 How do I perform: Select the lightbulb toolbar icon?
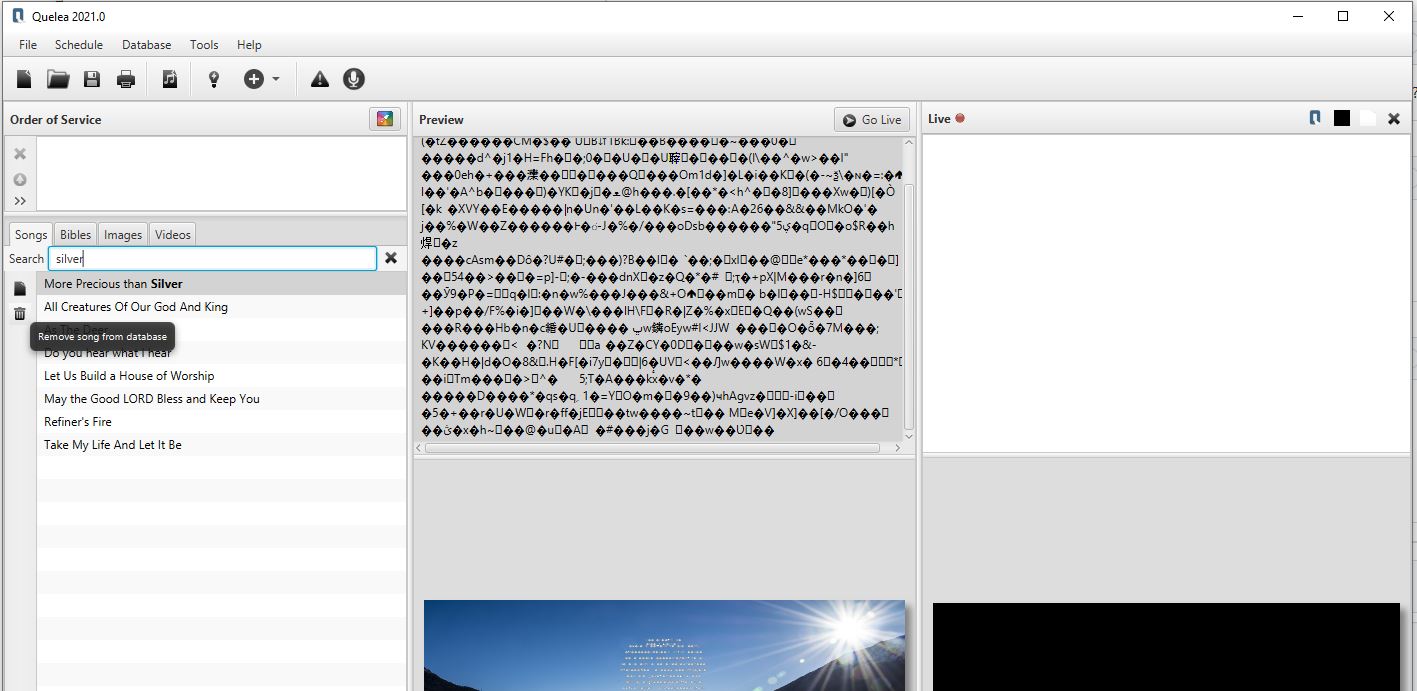(213, 78)
